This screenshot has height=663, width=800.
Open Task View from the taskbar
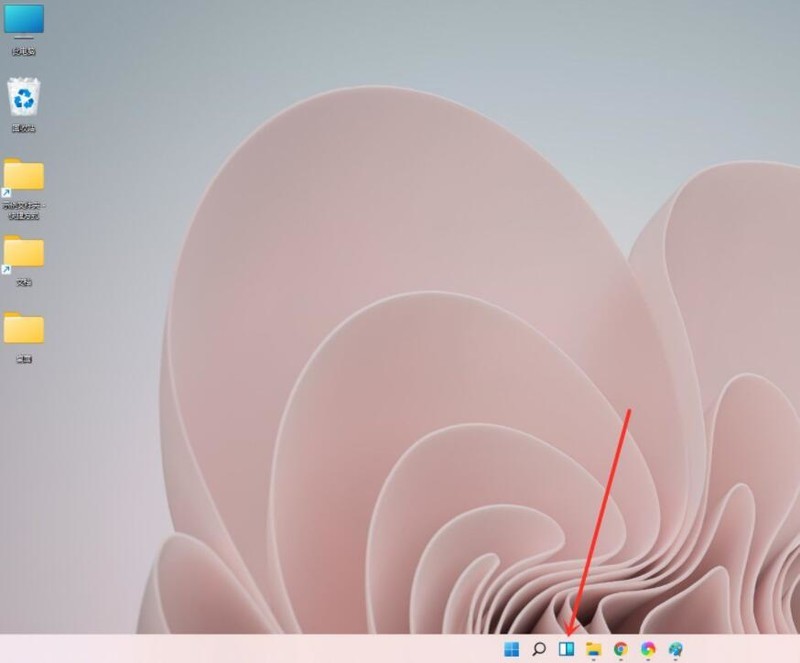[566, 649]
